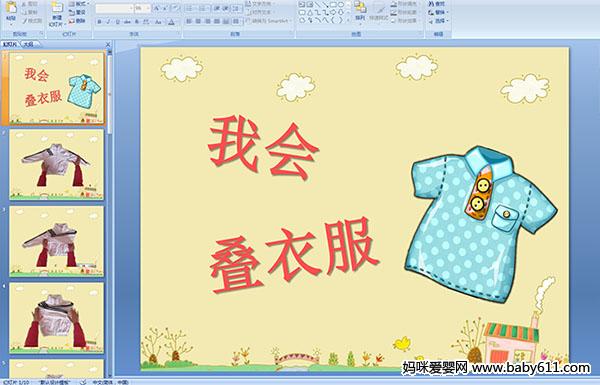Toggle Bold formatting
The width and height of the screenshot is (600, 385).
(x=99, y=22)
